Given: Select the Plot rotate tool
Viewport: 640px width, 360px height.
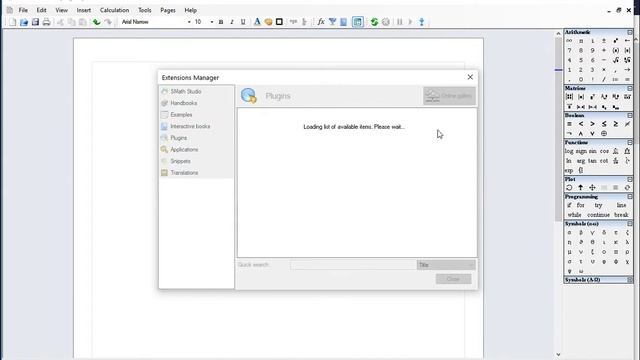Looking at the screenshot, I should (x=569, y=188).
